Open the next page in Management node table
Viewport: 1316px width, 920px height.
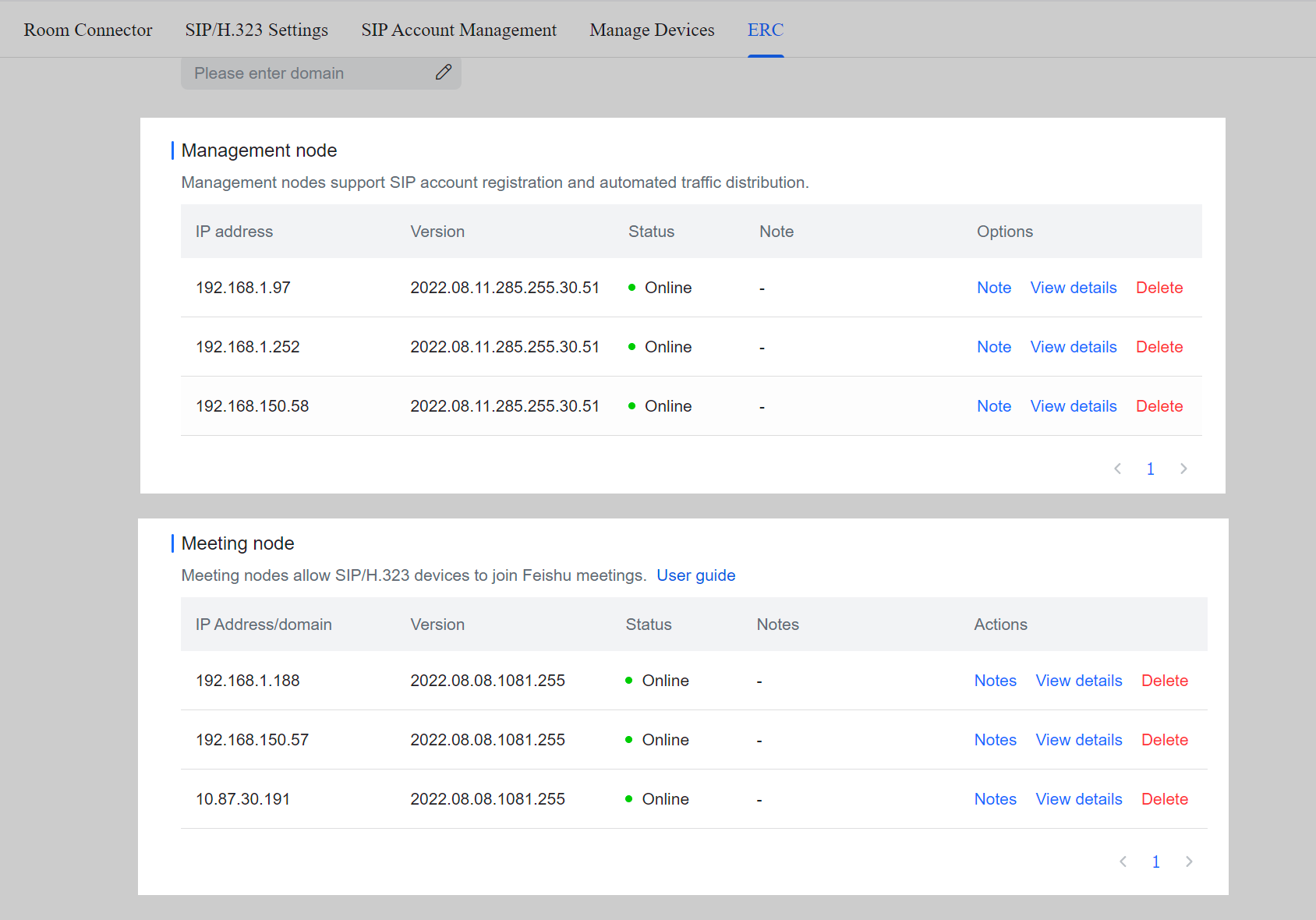tap(1183, 469)
